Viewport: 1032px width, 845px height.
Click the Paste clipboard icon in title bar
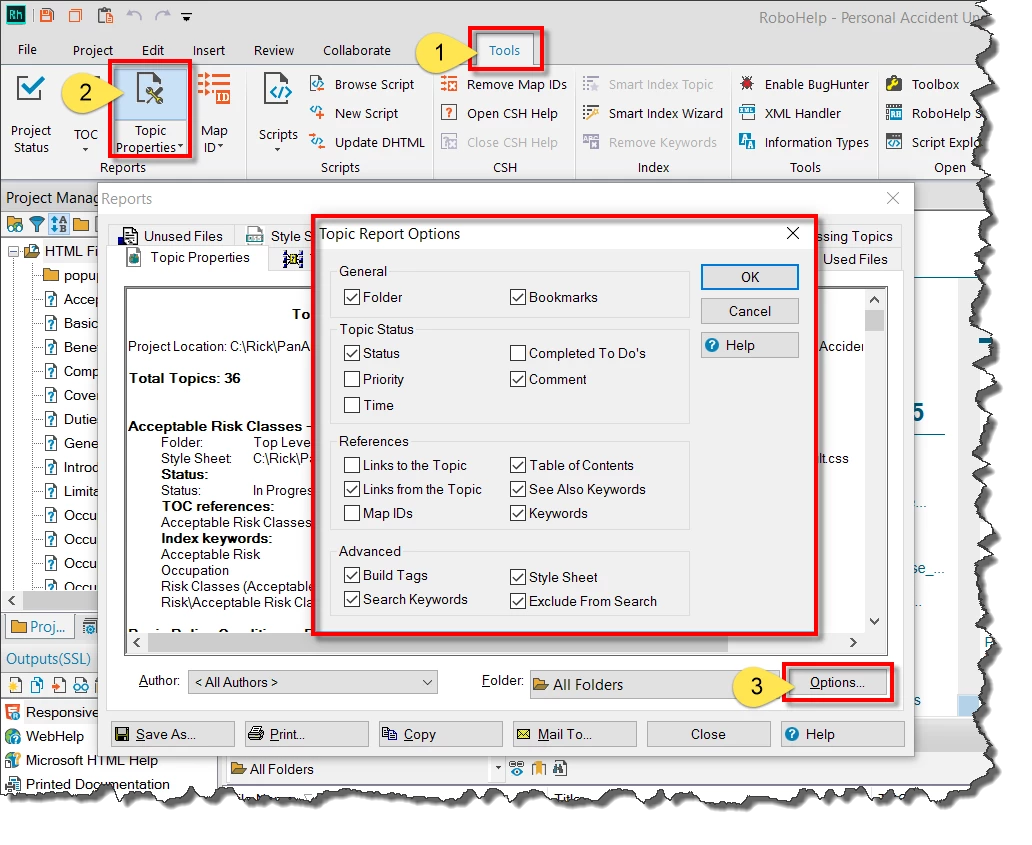pyautogui.click(x=105, y=16)
